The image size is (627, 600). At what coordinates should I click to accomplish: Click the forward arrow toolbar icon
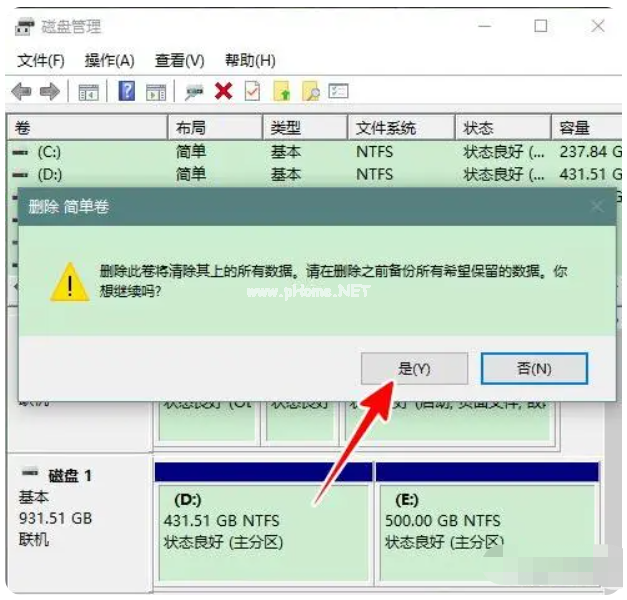pos(48,92)
